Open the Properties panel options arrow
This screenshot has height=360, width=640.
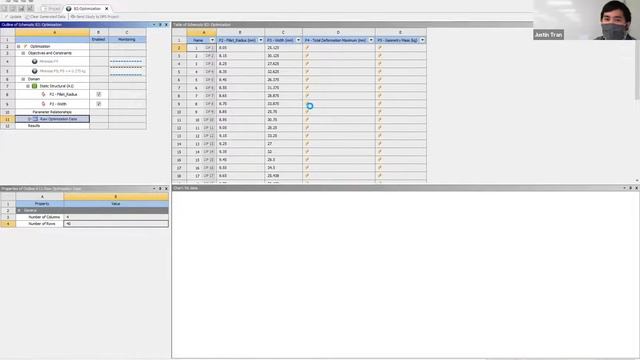154,189
